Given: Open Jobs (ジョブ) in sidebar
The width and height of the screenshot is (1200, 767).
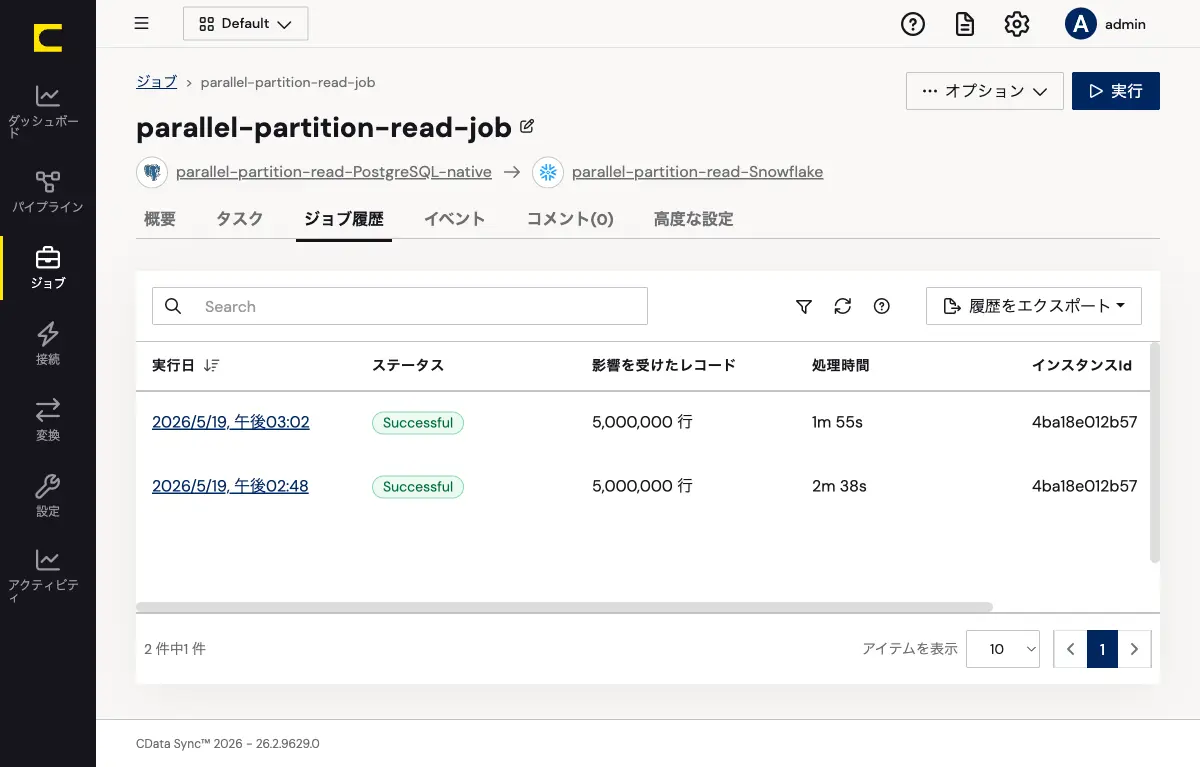Looking at the screenshot, I should [x=48, y=268].
